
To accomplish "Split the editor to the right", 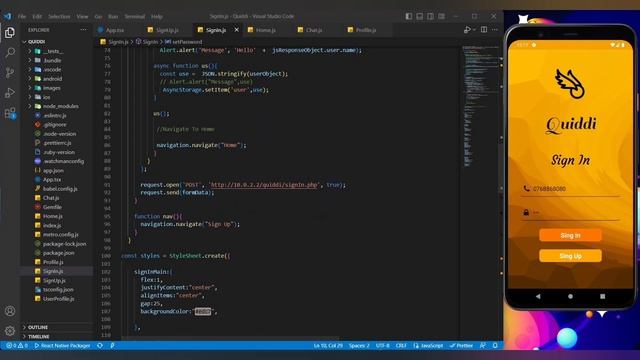I will [484, 30].
